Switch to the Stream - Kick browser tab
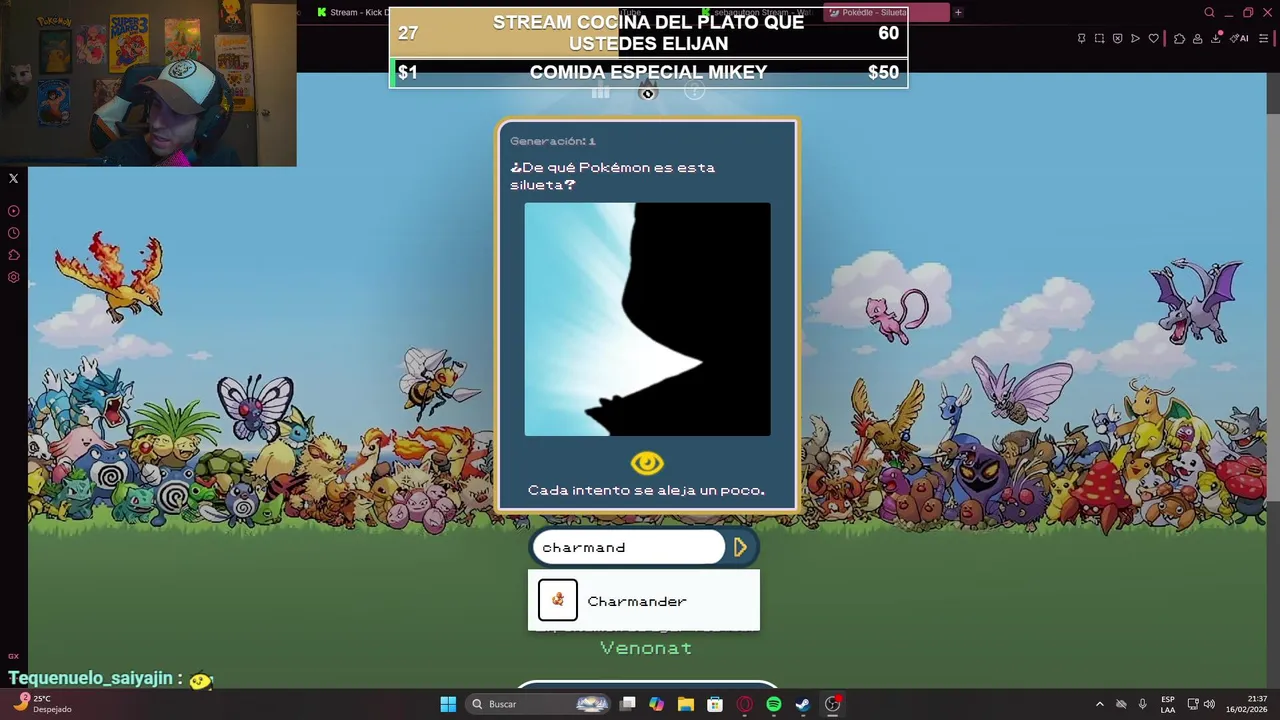Image resolution: width=1280 pixels, height=720 pixels. pyautogui.click(x=353, y=13)
